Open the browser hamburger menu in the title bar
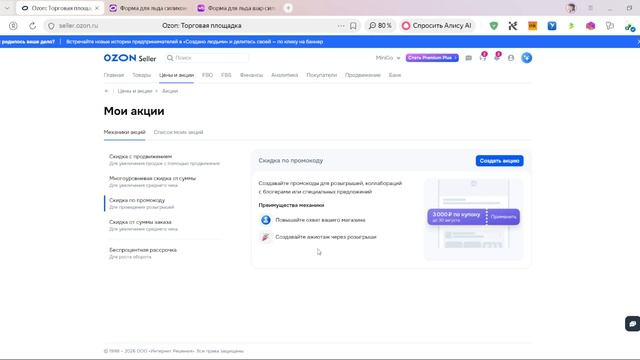The image size is (640, 360). [x=590, y=8]
